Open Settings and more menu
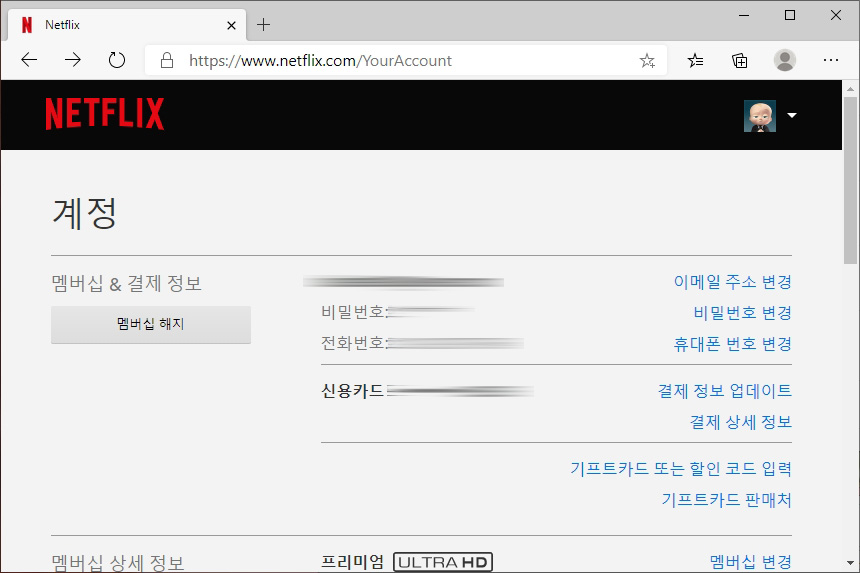 click(831, 60)
